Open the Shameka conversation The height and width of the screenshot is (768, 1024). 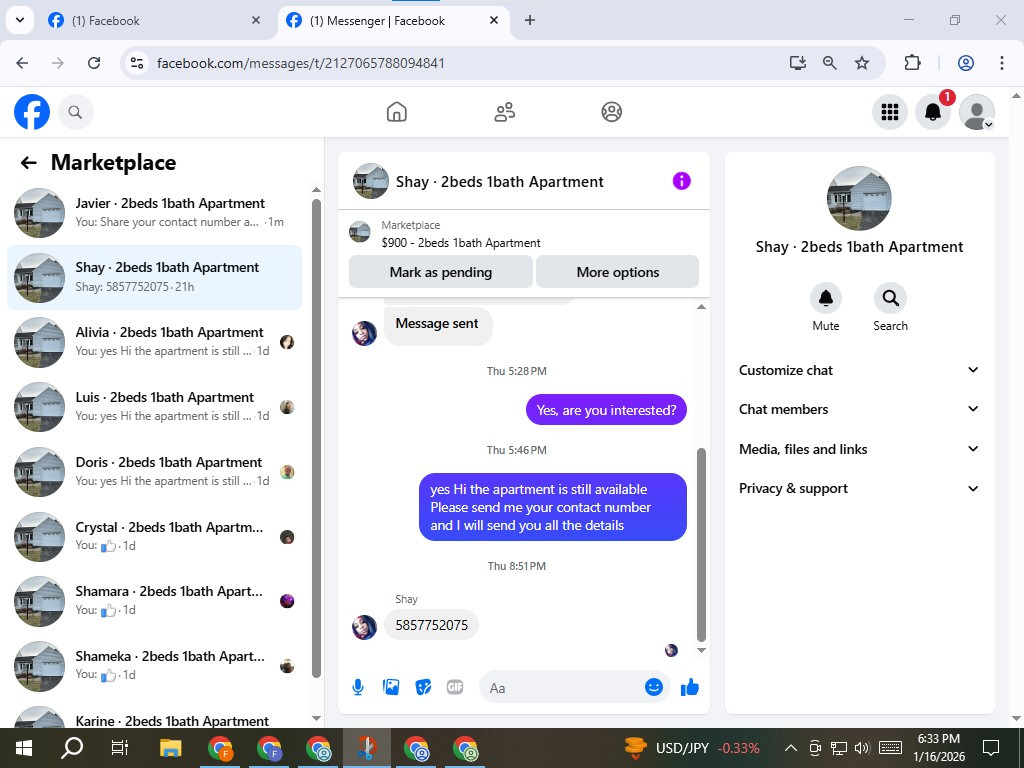coord(154,666)
